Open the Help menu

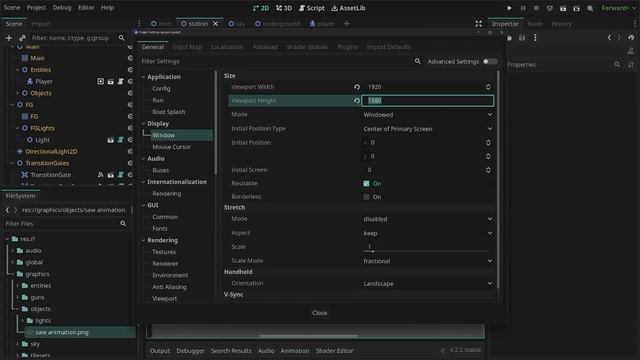[x=107, y=7]
